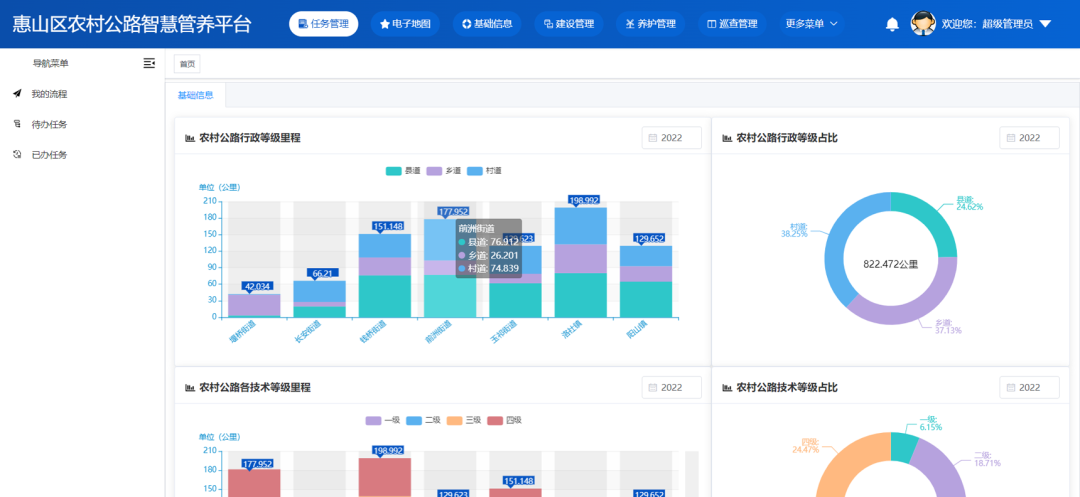Viewport: 1080px width, 497px height.
Task: Collapse the 导航菜单 sidebar toggle icon
Action: pyautogui.click(x=149, y=63)
